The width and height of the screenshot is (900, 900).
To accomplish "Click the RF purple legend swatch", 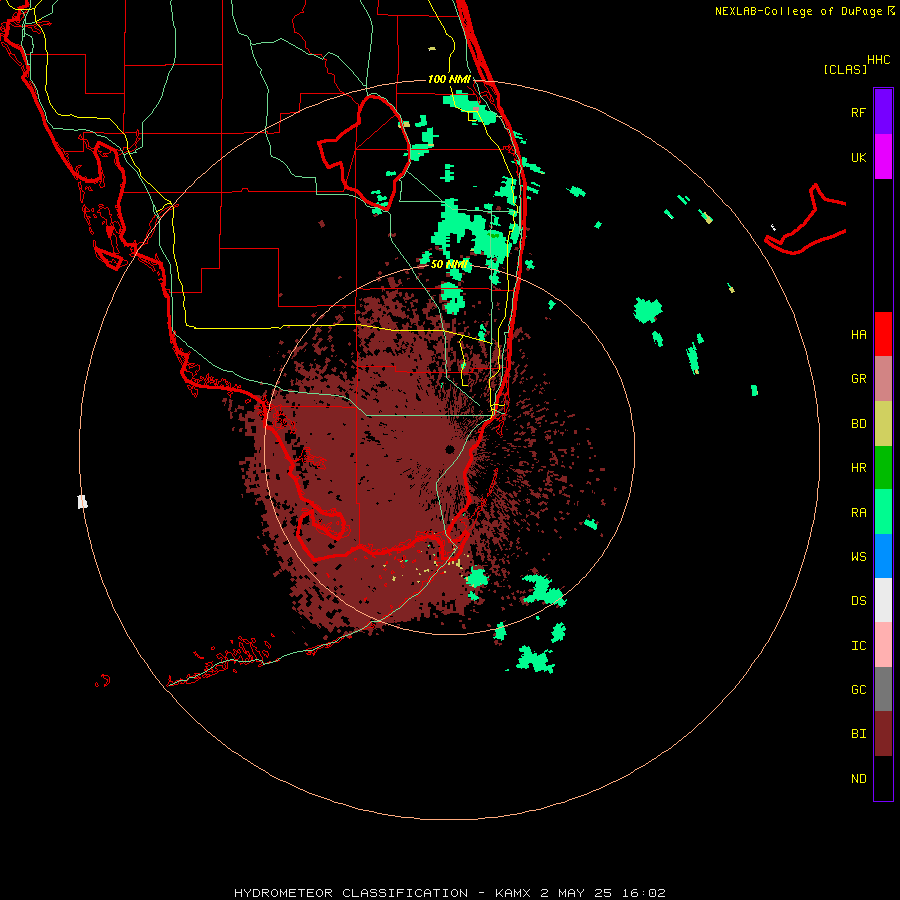I will (x=883, y=112).
